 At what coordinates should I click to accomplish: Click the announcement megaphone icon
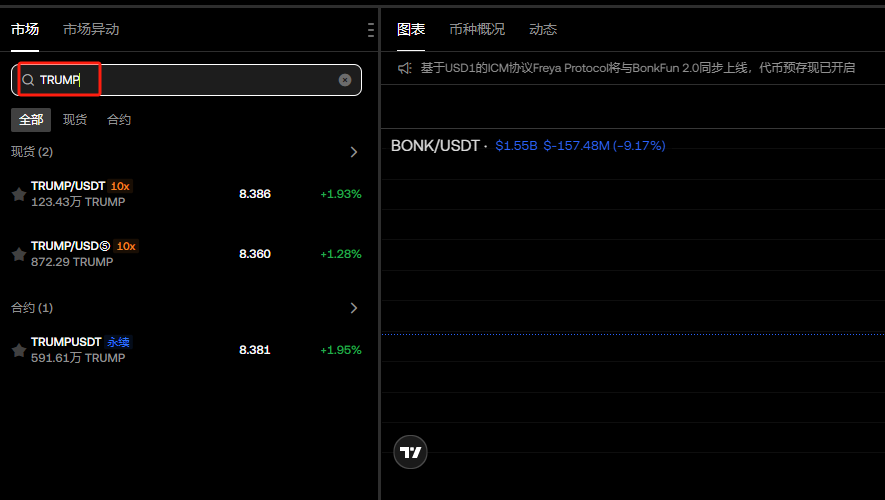405,68
